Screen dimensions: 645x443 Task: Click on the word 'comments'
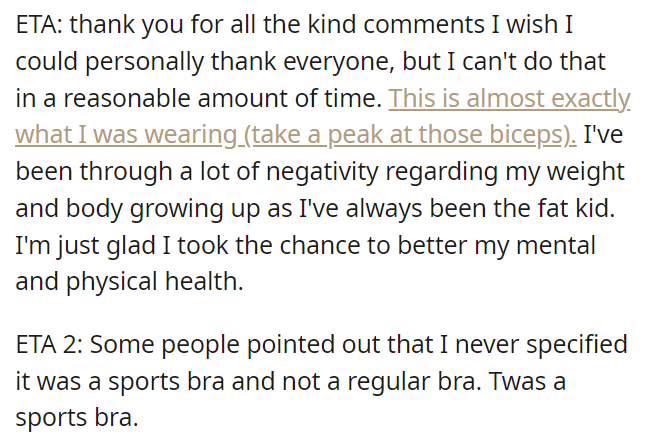click(x=424, y=25)
